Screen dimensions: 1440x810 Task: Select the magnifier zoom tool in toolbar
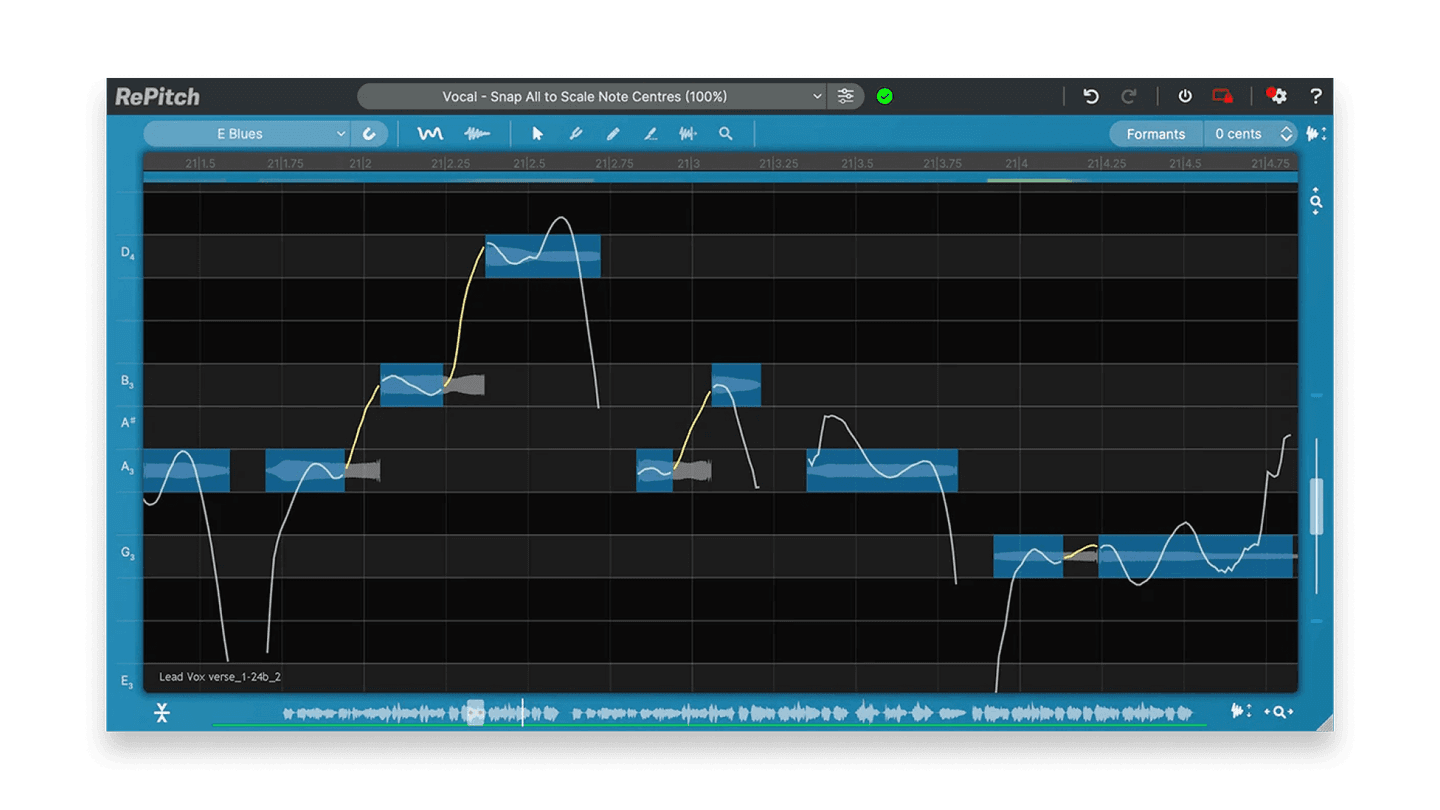tap(726, 134)
